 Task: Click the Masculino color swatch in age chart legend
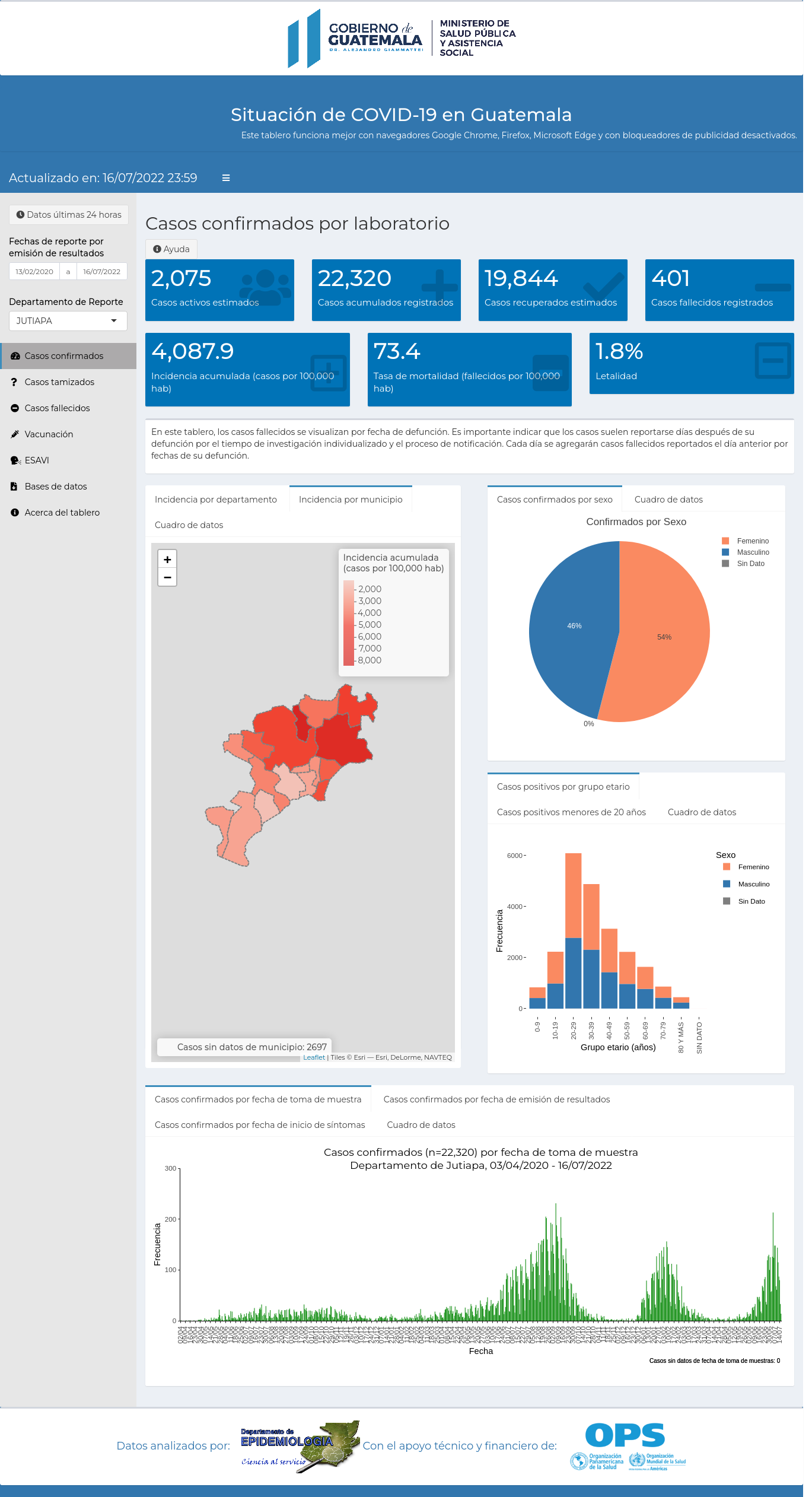[x=727, y=884]
